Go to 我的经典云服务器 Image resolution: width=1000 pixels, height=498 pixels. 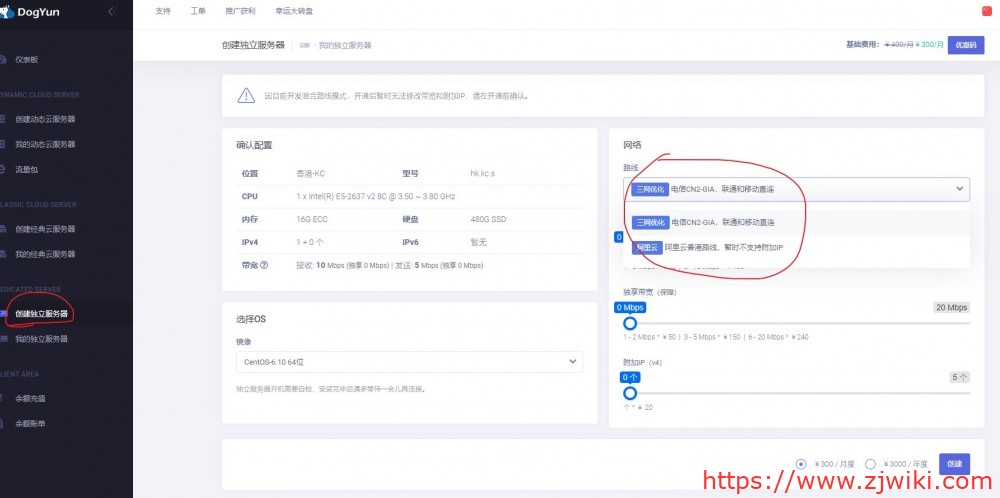coord(45,254)
